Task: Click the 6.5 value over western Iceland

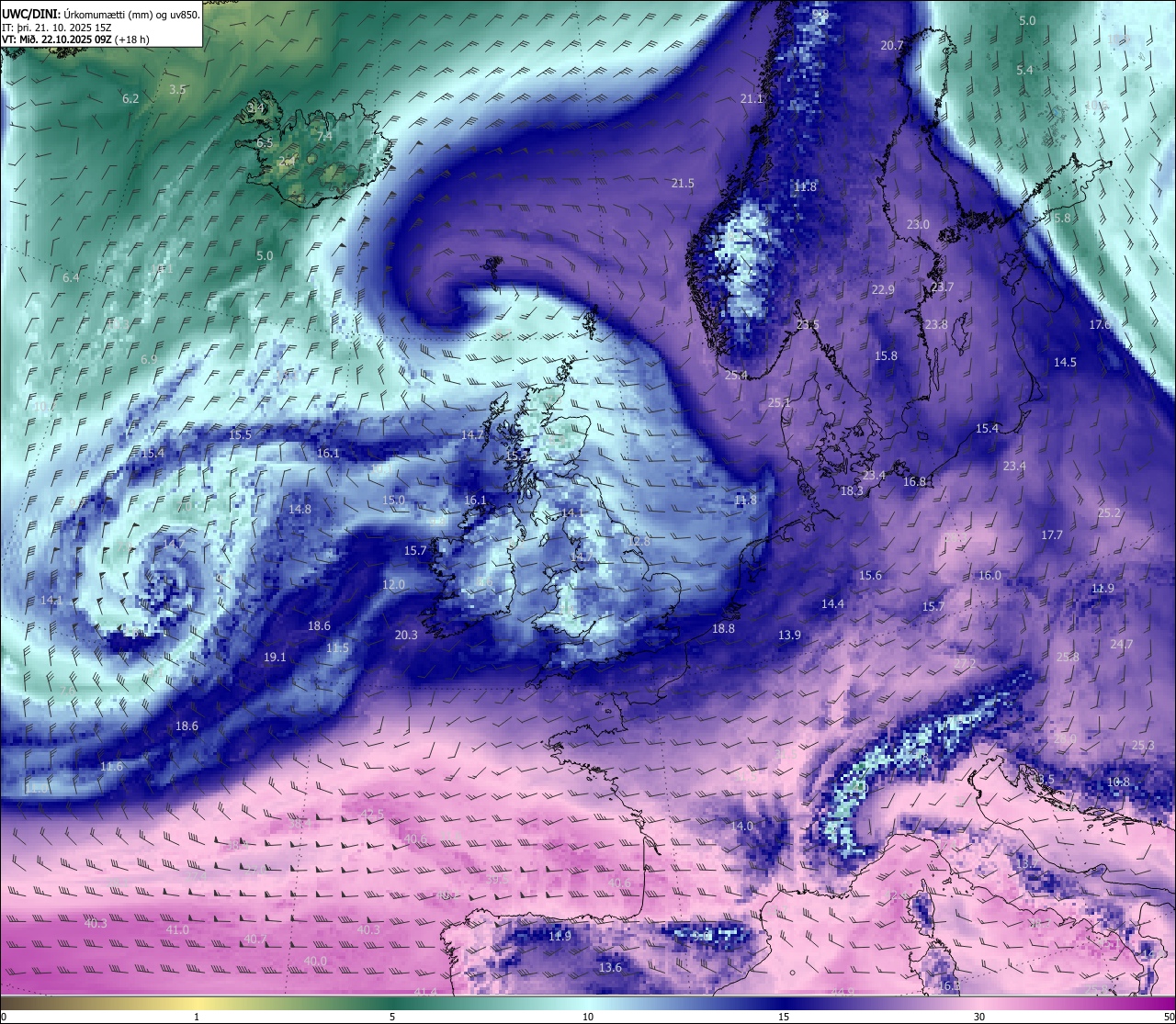Action: (265, 142)
